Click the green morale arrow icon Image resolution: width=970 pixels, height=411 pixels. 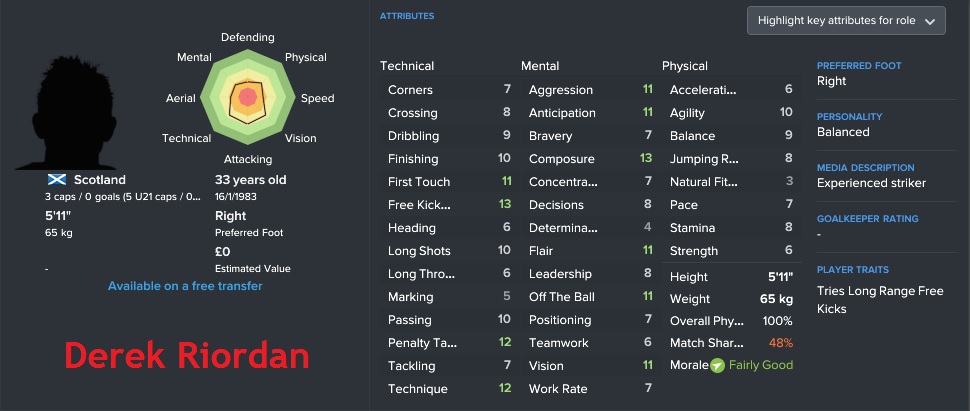717,365
